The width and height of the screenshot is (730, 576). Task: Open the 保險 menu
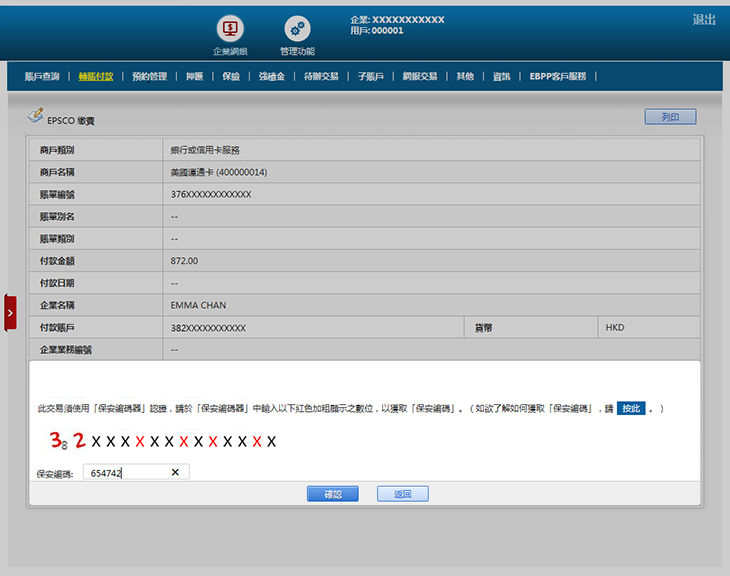231,76
